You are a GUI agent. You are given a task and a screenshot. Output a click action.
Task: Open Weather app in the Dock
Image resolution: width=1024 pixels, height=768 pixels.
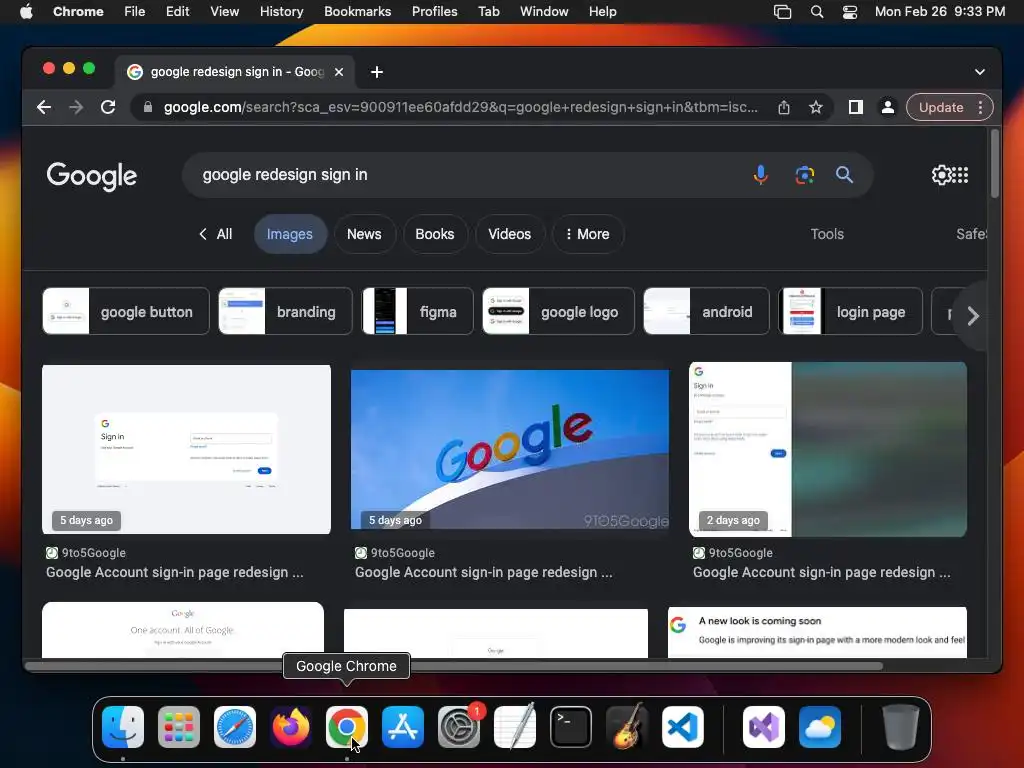(x=820, y=727)
